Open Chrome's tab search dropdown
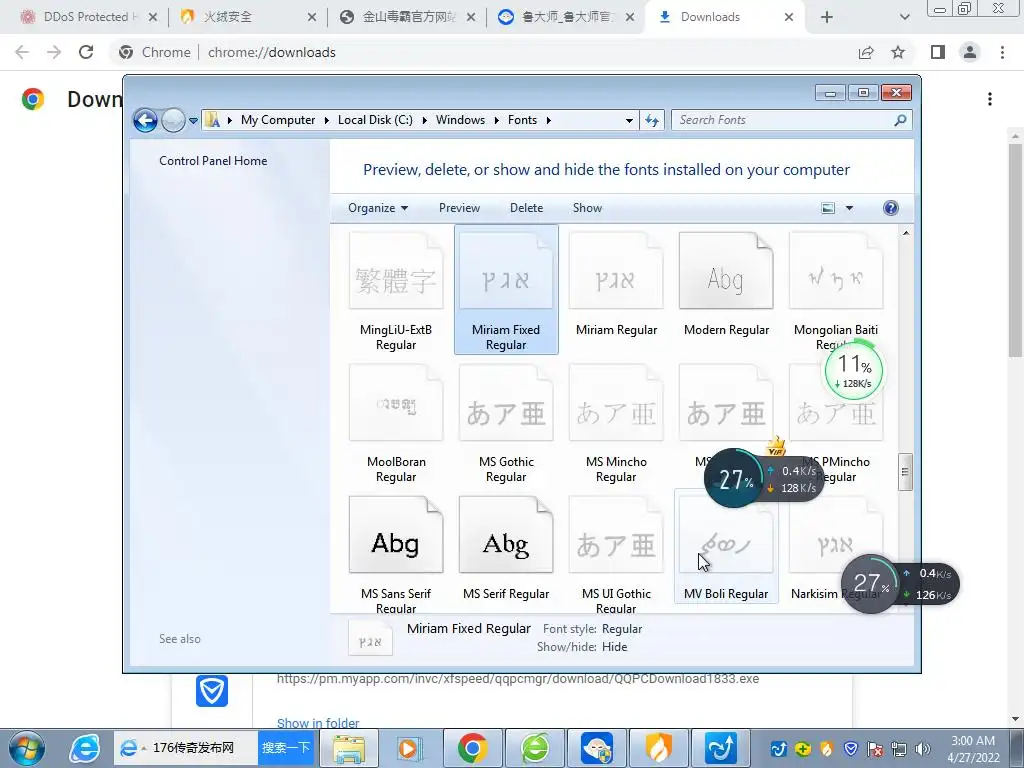The width and height of the screenshot is (1024, 768). 904,17
